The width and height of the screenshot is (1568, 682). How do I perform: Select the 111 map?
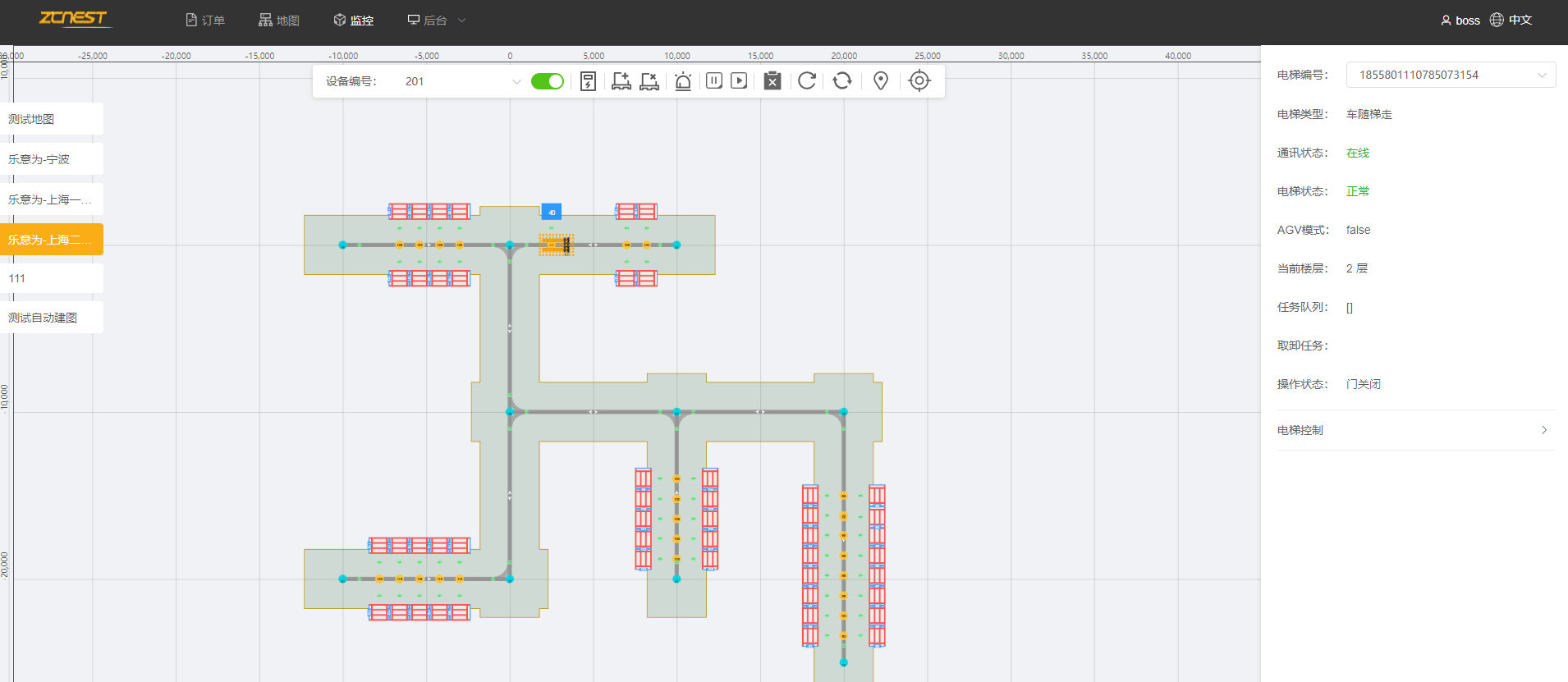[52, 278]
